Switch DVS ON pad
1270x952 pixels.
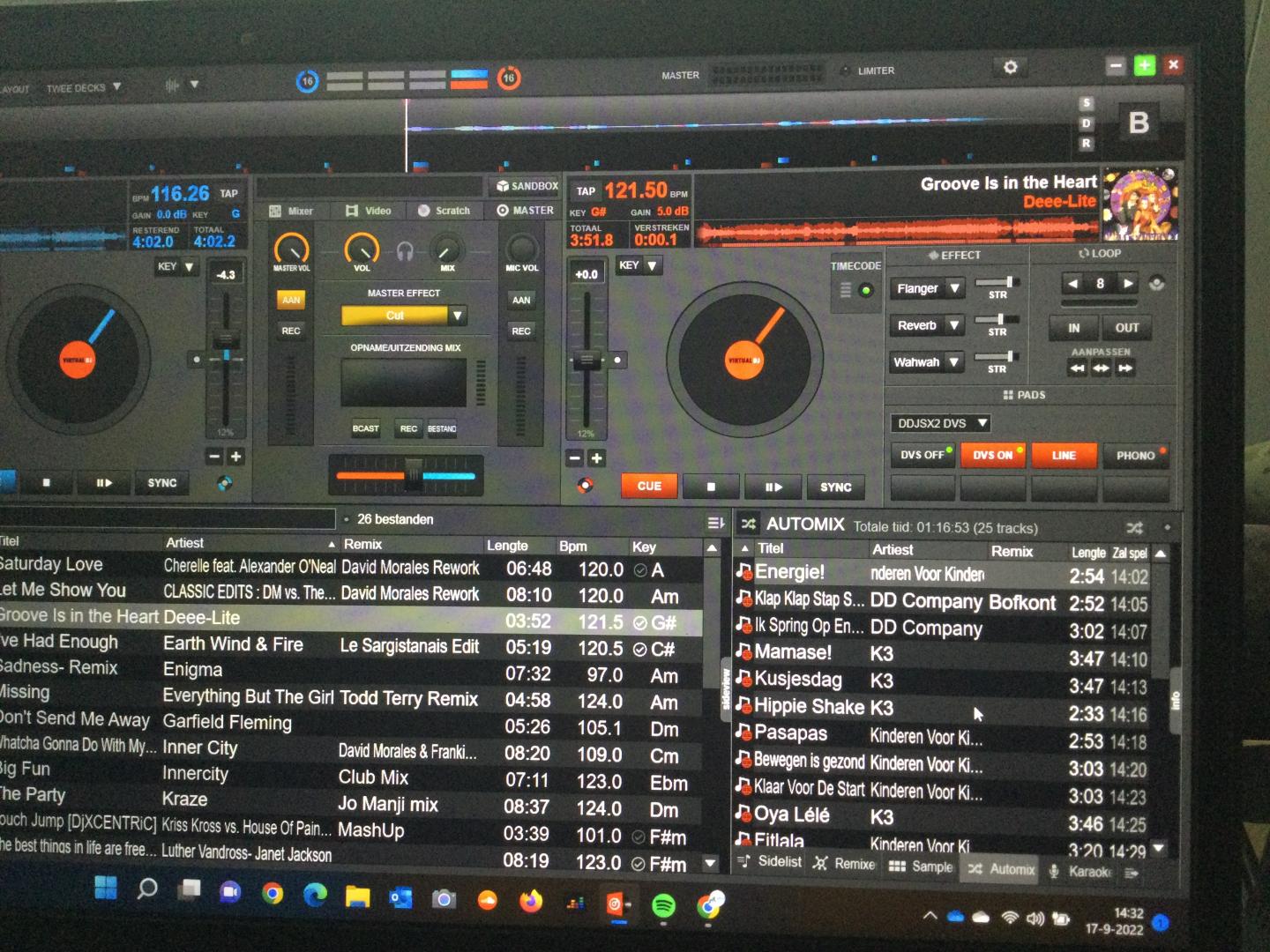tap(993, 455)
